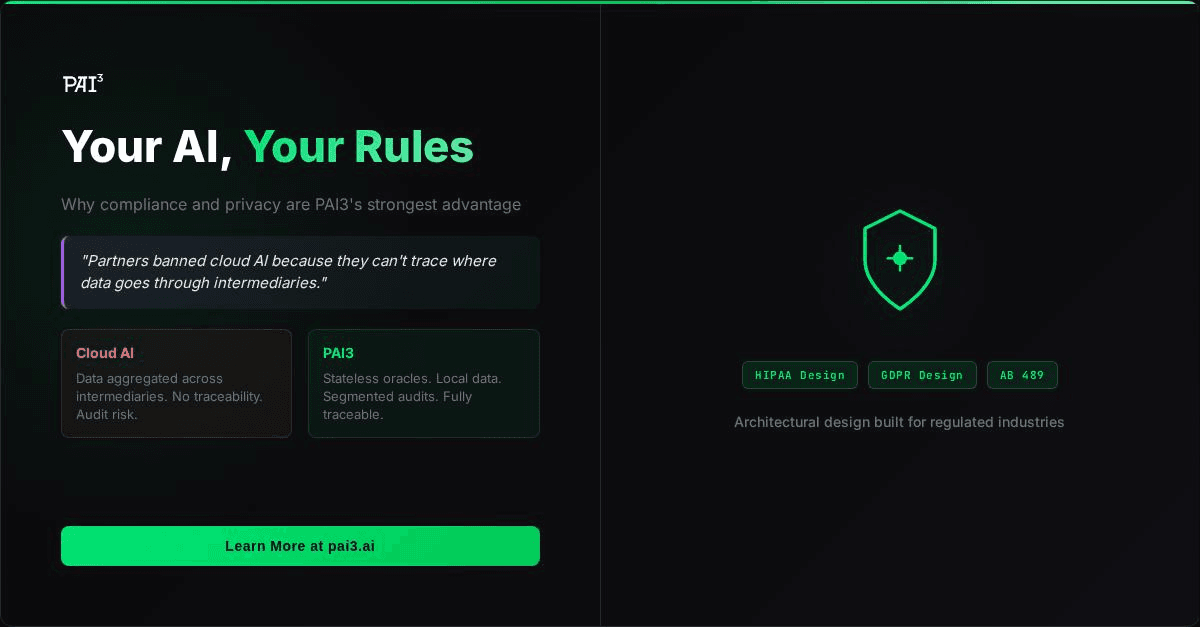
Task: Click the green PAI3 comparison card title
Action: [338, 353]
